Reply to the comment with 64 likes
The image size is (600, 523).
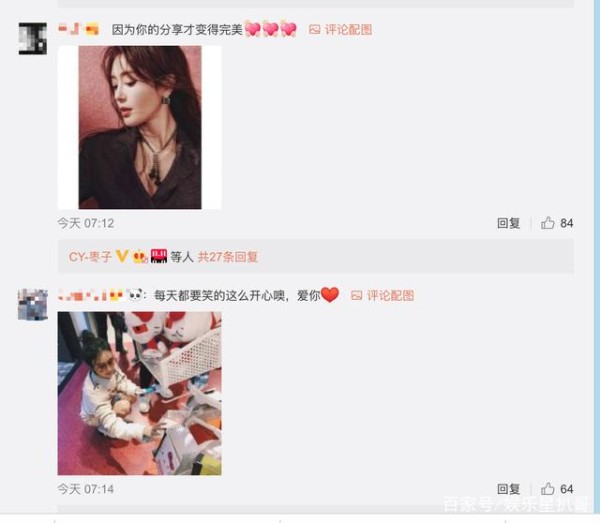[508, 489]
